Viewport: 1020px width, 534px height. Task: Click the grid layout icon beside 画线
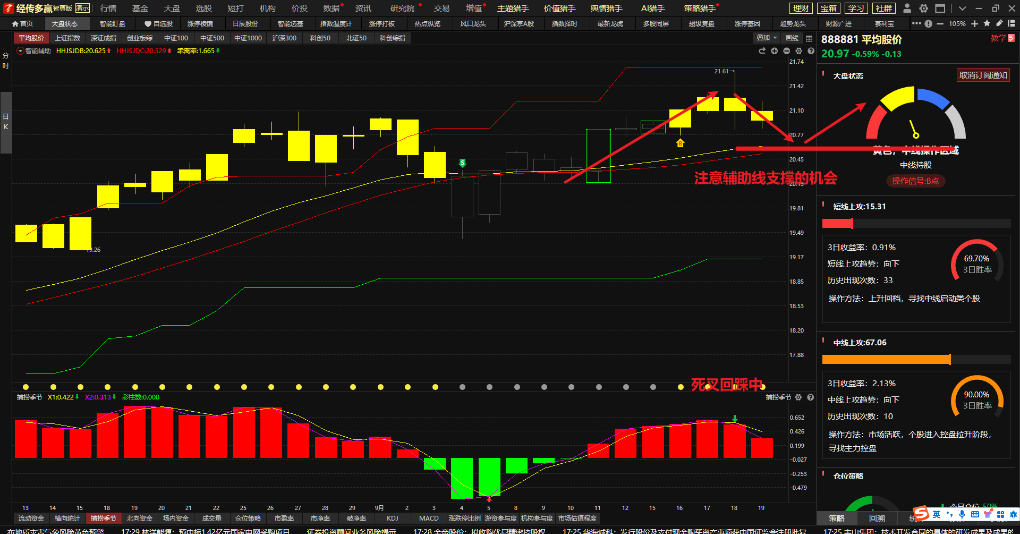pos(809,38)
